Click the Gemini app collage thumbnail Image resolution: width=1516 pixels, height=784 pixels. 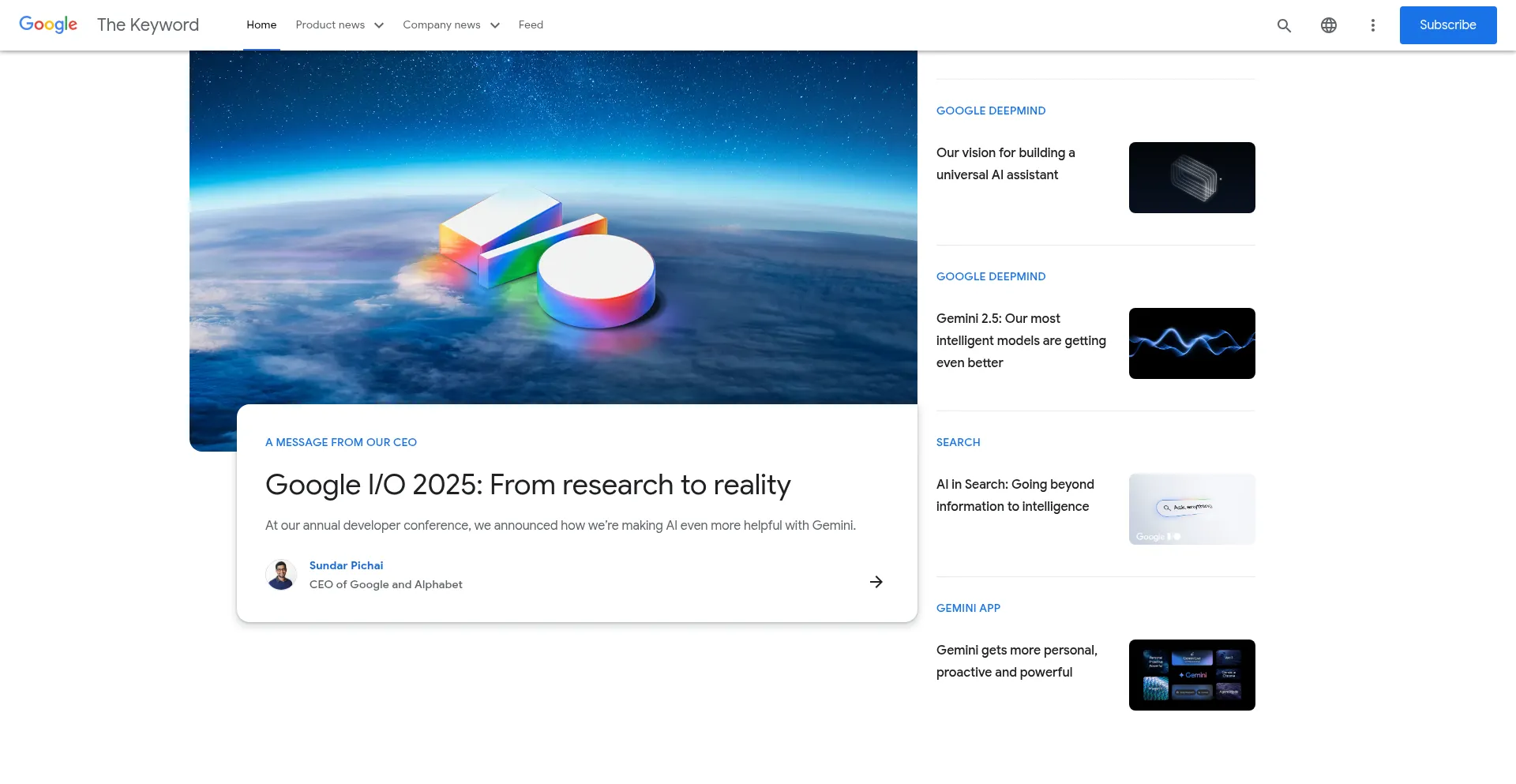coord(1192,675)
